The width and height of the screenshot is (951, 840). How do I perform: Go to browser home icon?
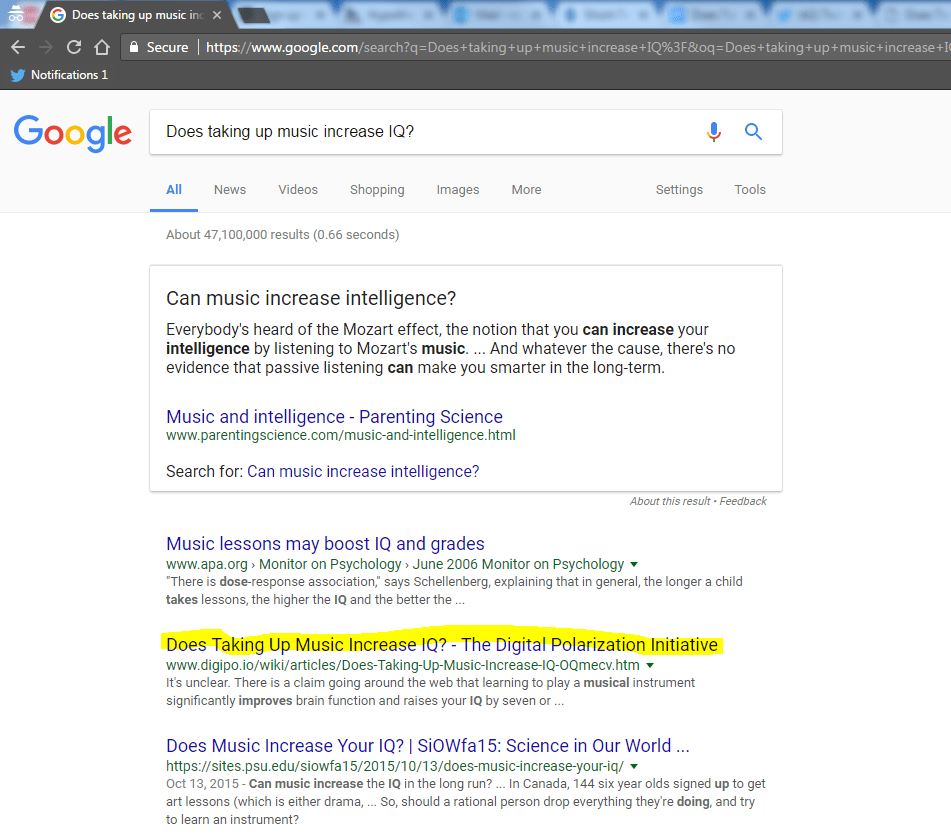(101, 47)
